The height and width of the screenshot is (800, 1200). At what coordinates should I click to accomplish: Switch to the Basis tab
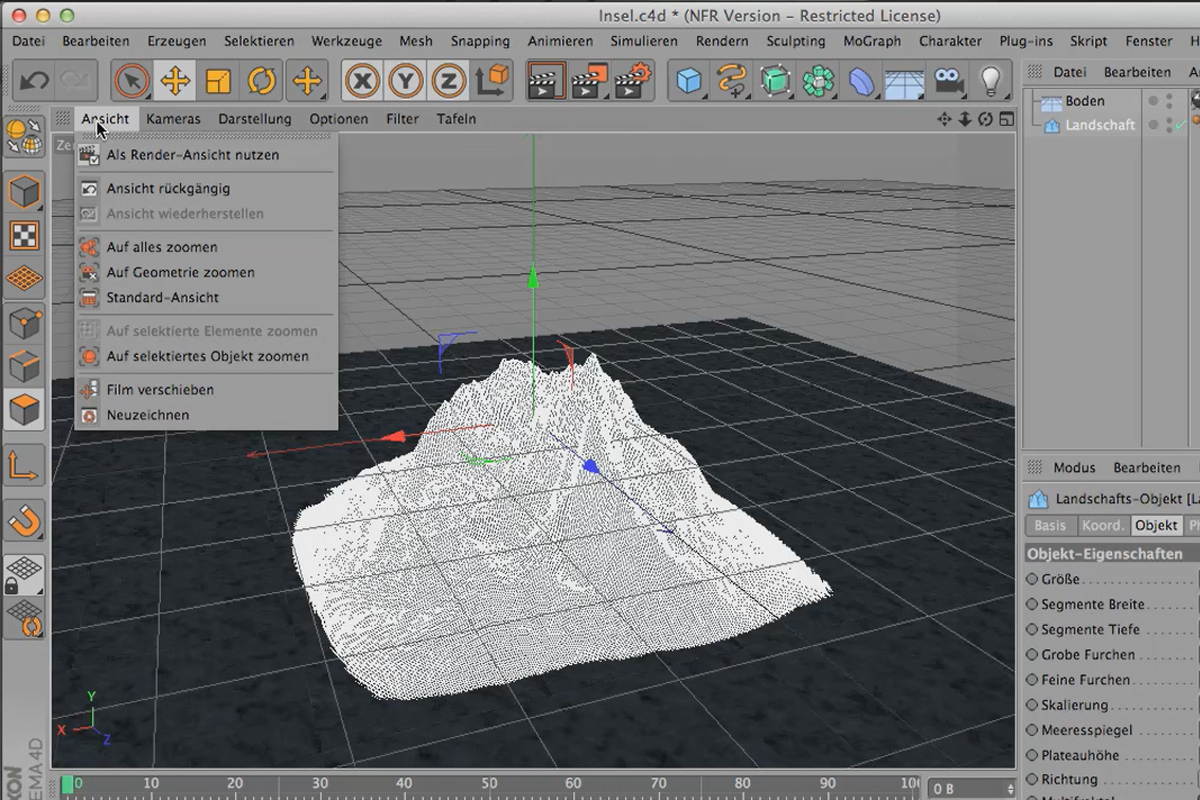(1050, 525)
